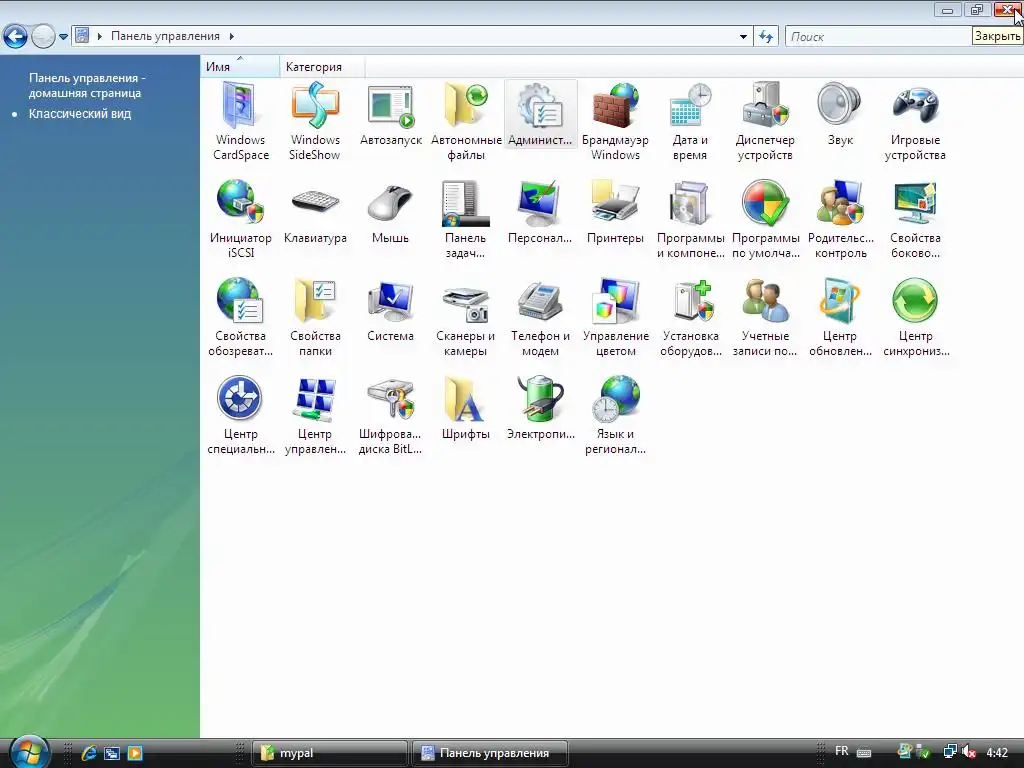Viewport: 1024px width, 768px height.
Task: Open Свойства обозревателя icon
Action: point(240,317)
